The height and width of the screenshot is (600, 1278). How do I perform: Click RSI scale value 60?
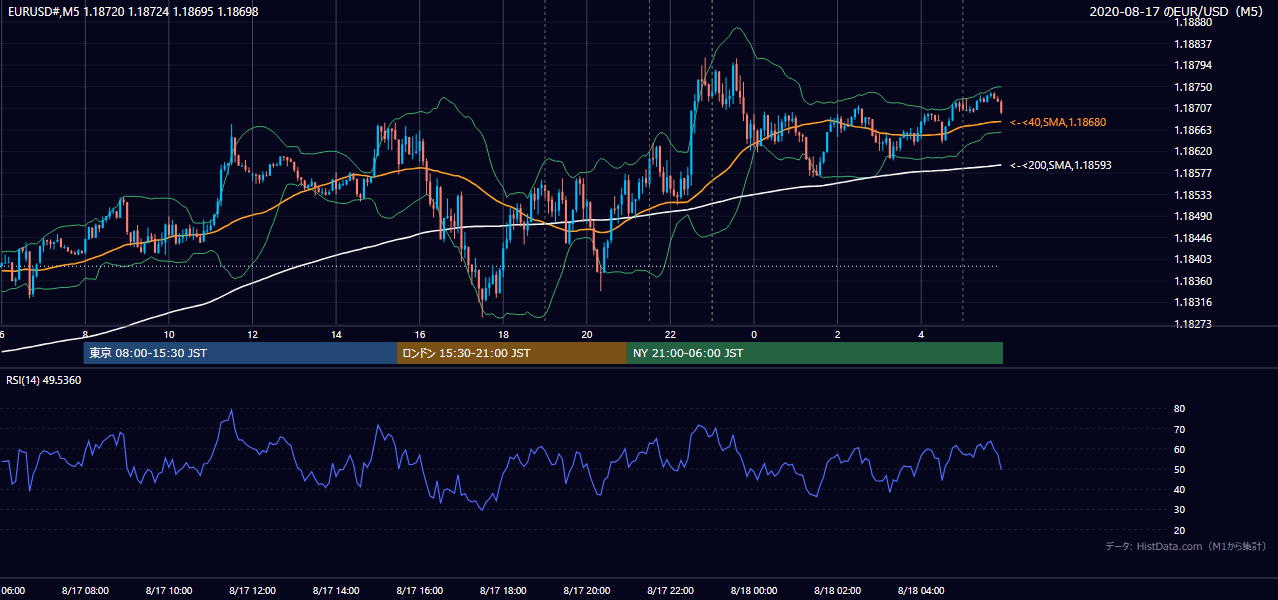1180,449
